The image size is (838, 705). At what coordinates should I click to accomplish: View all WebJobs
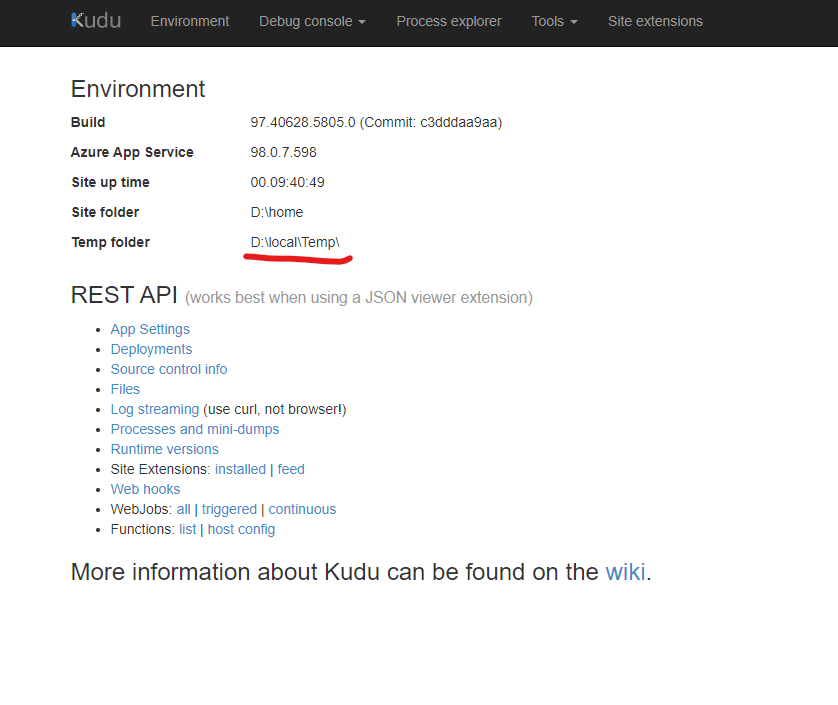click(x=183, y=509)
